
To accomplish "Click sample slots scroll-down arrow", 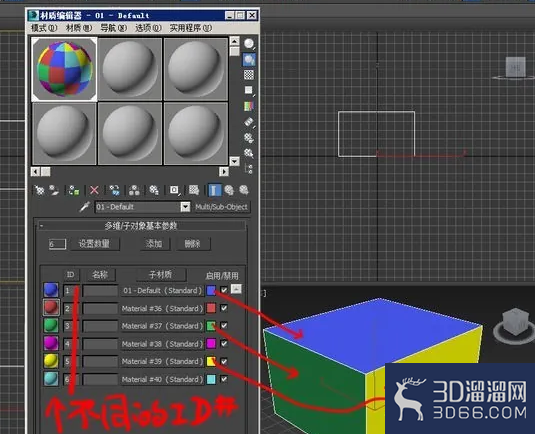I will (x=234, y=161).
